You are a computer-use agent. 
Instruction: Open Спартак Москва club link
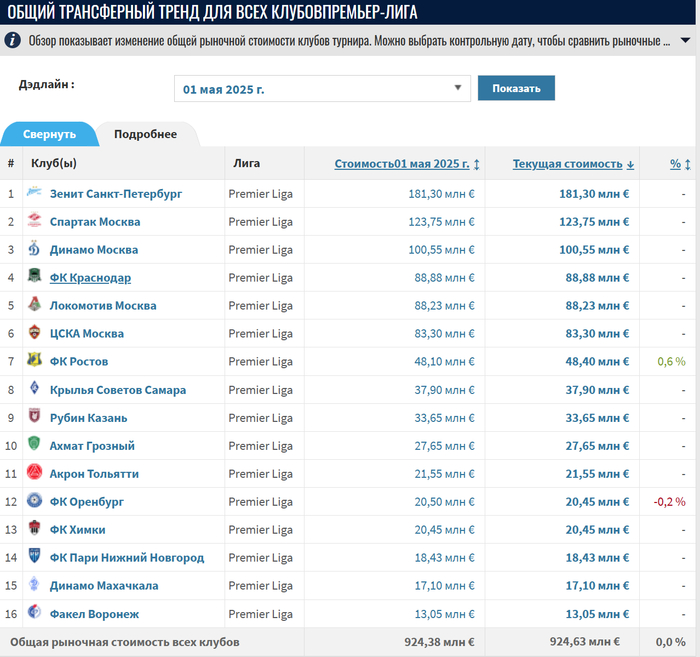coord(95,222)
